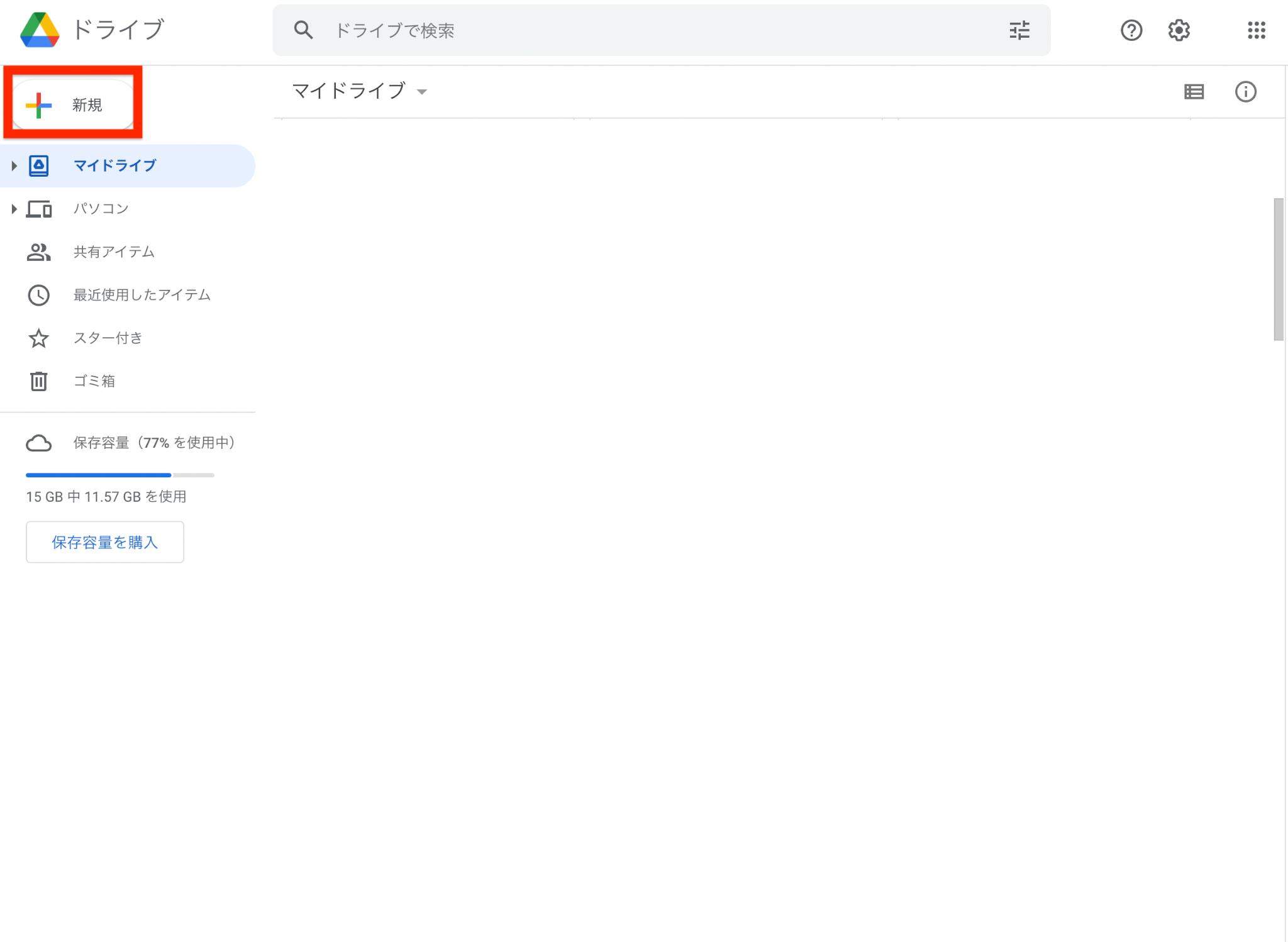Open 共有アイテム shared items

114,252
